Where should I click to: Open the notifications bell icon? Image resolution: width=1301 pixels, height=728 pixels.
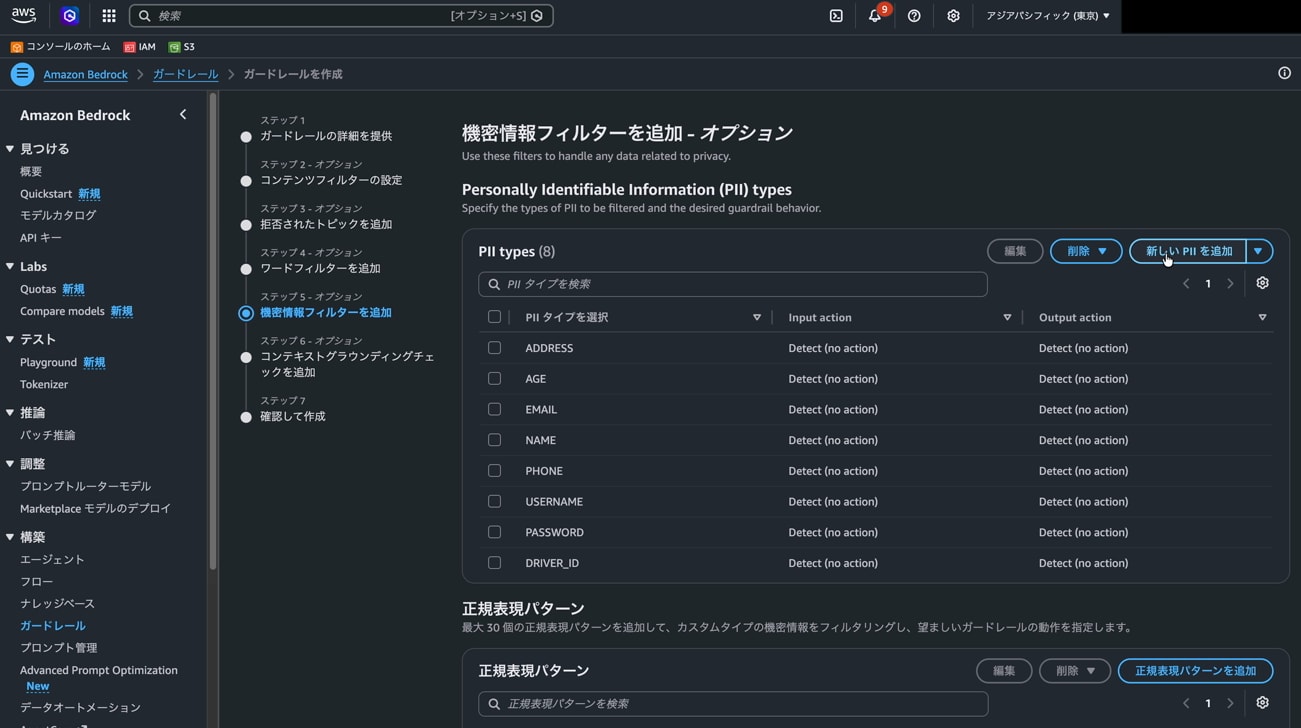pyautogui.click(x=875, y=16)
